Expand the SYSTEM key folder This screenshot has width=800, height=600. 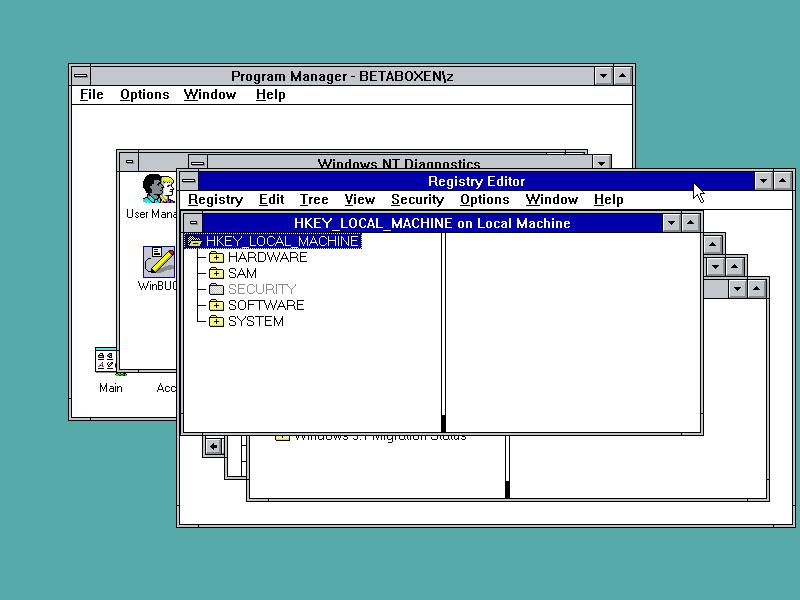tap(216, 321)
